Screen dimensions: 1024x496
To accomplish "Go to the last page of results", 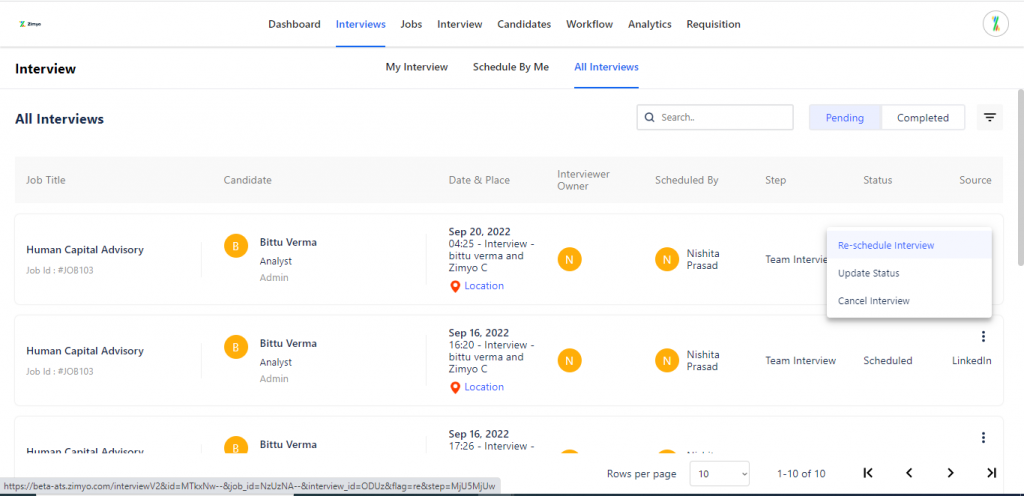I will pyautogui.click(x=991, y=473).
